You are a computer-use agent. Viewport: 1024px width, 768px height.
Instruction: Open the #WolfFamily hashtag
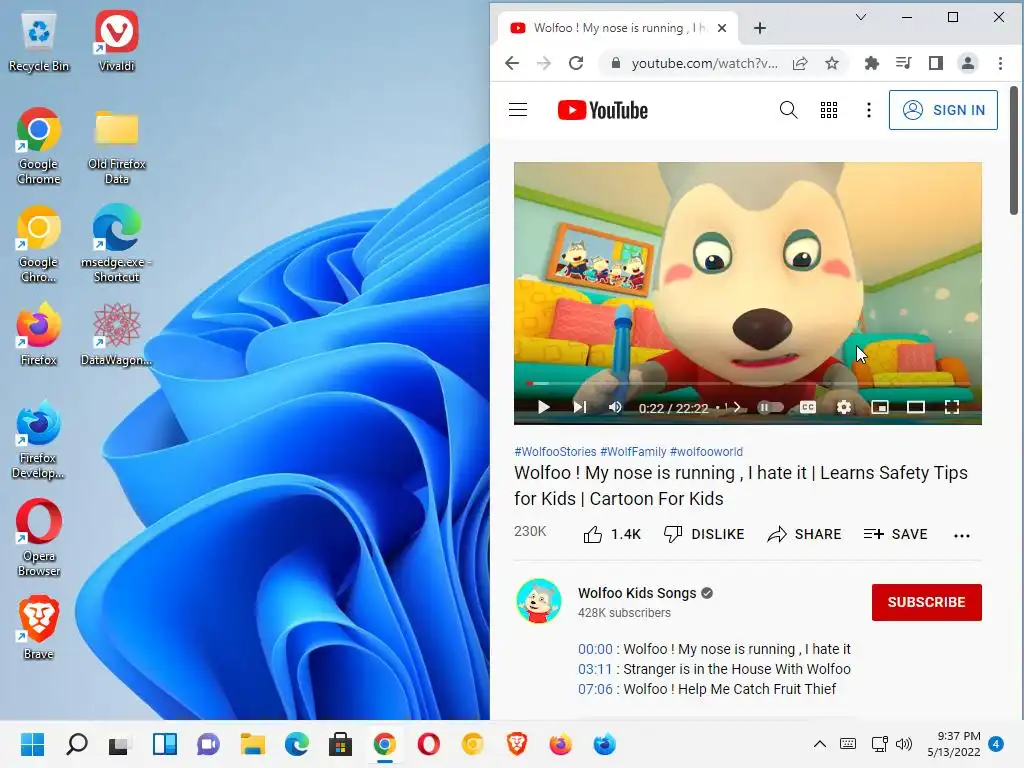(x=633, y=451)
